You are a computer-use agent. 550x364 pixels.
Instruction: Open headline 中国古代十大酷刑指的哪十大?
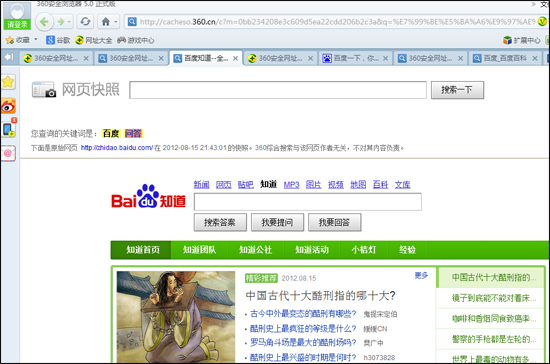tap(320, 296)
